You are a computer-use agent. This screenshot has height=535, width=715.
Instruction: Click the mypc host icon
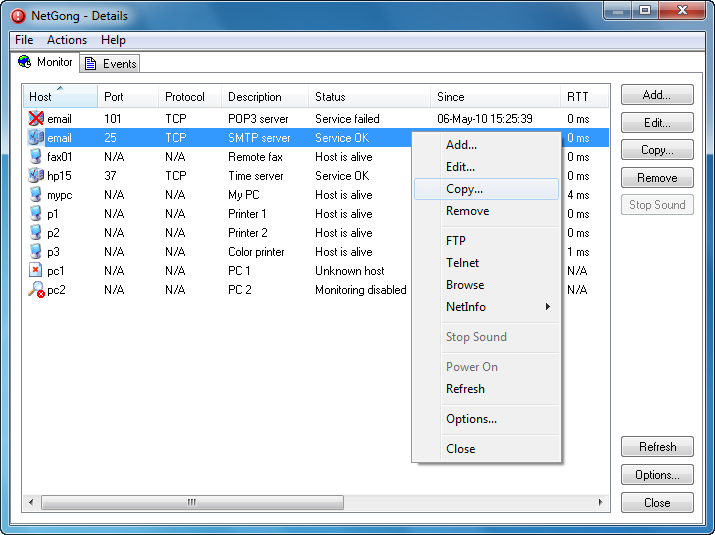tap(36, 195)
